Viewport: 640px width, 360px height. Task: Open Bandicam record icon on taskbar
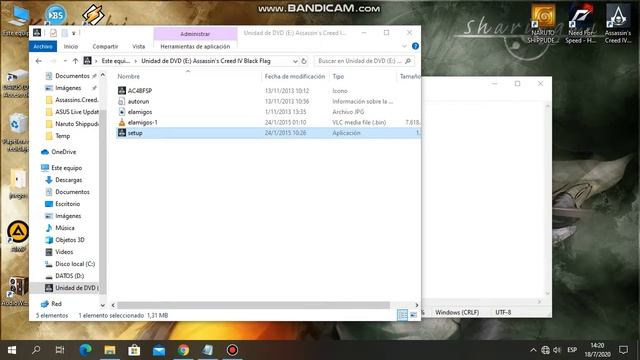click(232, 350)
